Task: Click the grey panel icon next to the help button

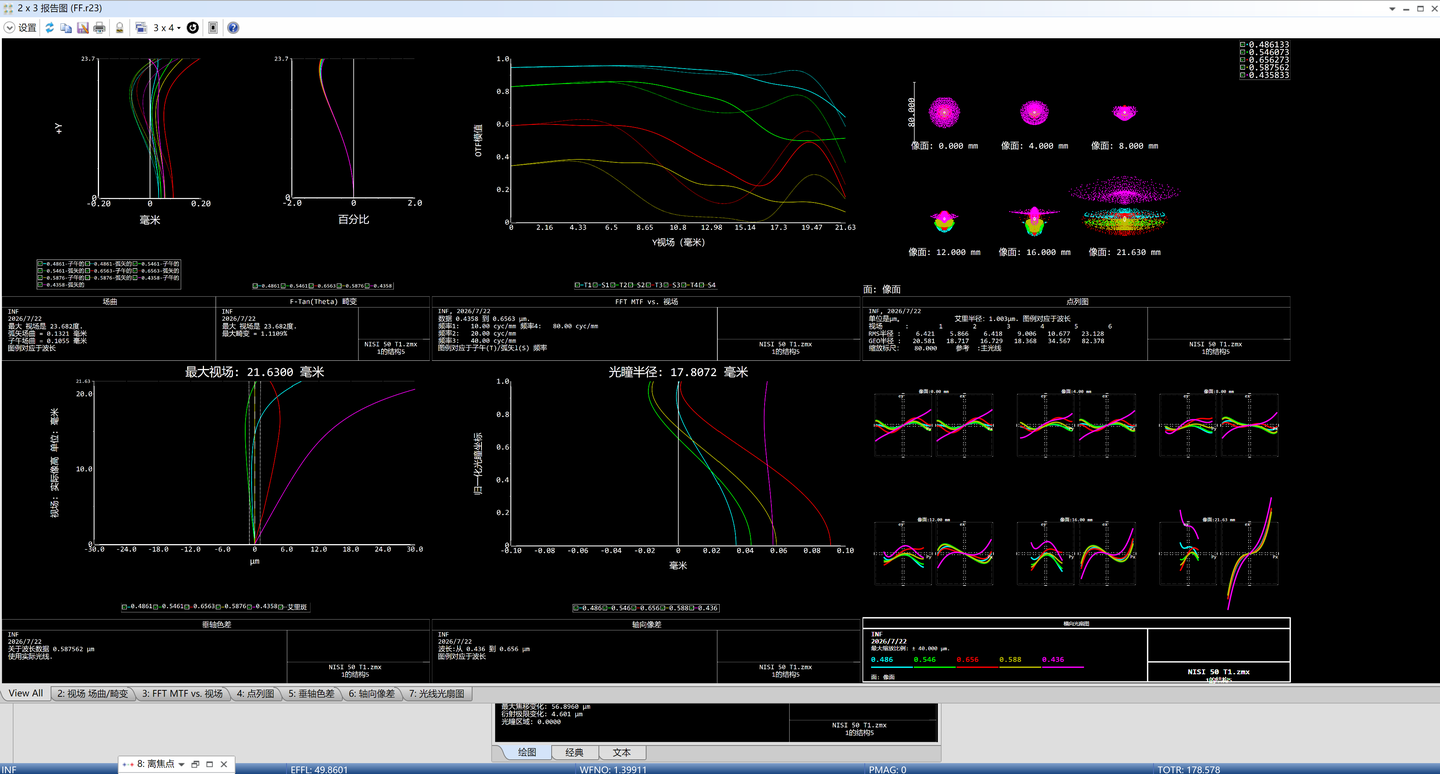Action: tap(213, 28)
